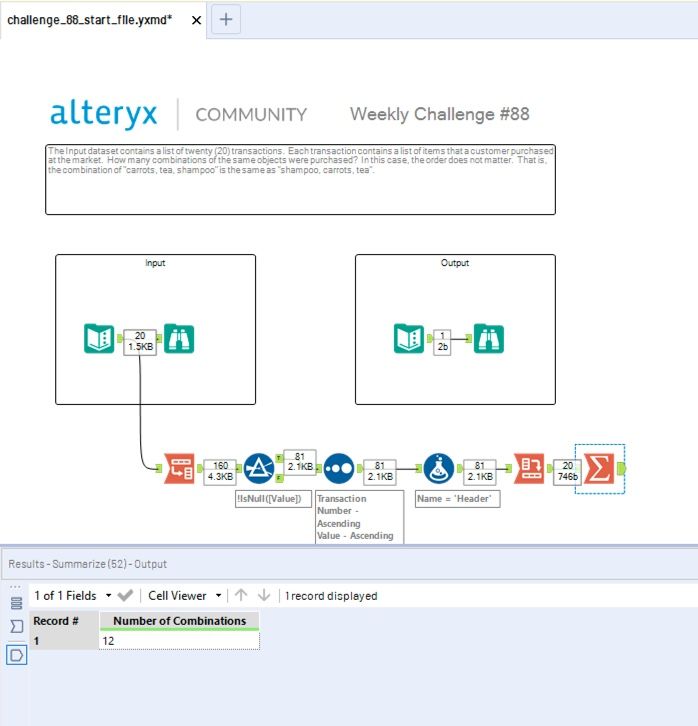
Task: Click the !IsNull([Value]) filter annotation
Action: point(273,499)
